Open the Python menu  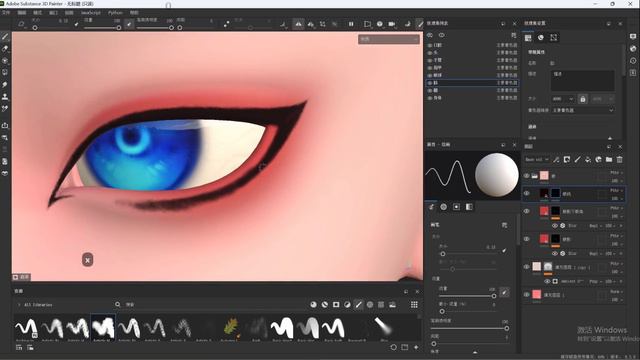[115, 13]
